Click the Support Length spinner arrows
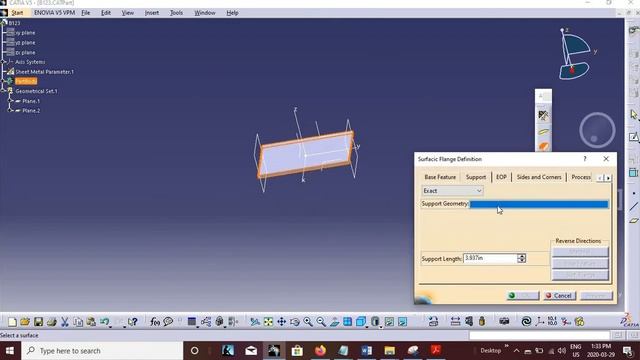Image resolution: width=640 pixels, height=360 pixels. point(522,258)
